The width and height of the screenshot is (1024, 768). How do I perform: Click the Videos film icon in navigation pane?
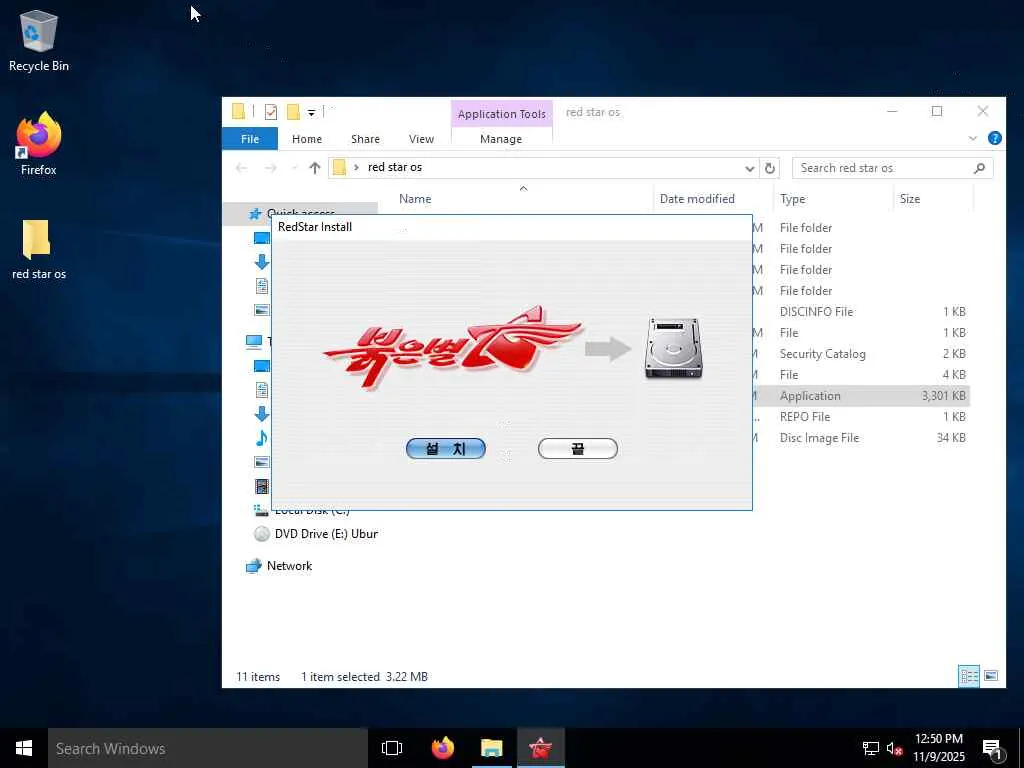click(261, 486)
